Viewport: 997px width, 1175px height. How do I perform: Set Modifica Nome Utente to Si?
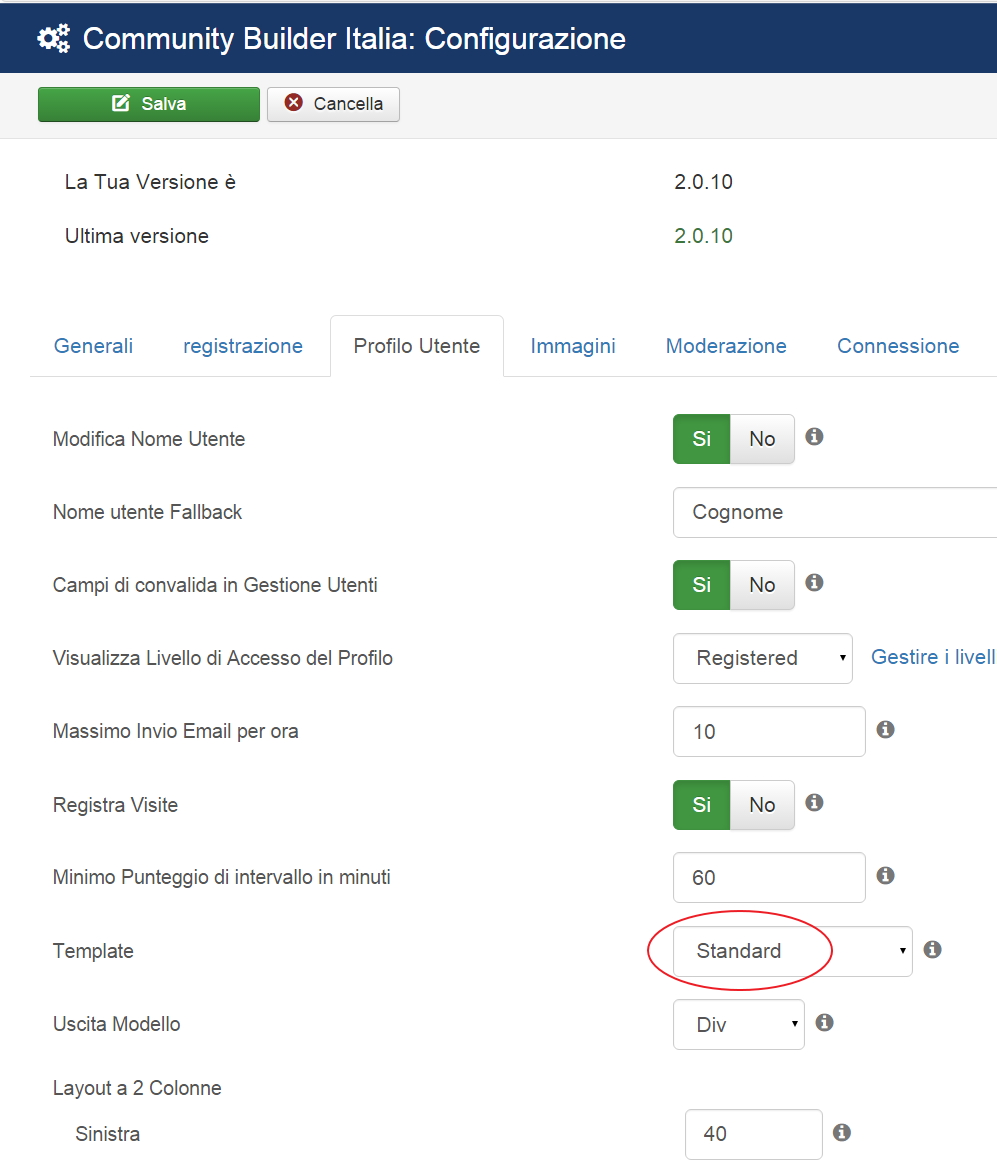point(702,439)
